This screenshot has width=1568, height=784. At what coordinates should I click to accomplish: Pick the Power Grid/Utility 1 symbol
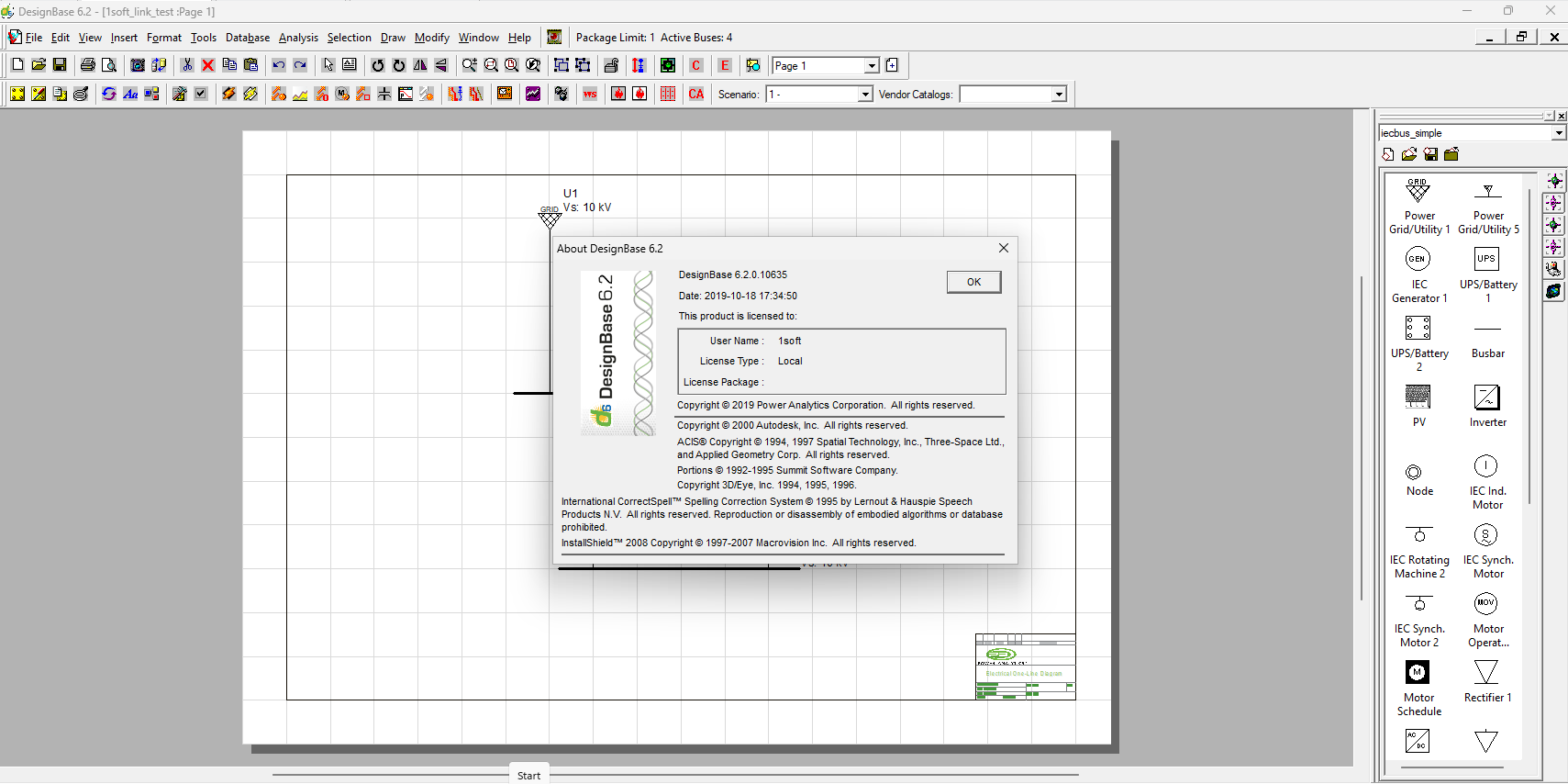coord(1418,207)
